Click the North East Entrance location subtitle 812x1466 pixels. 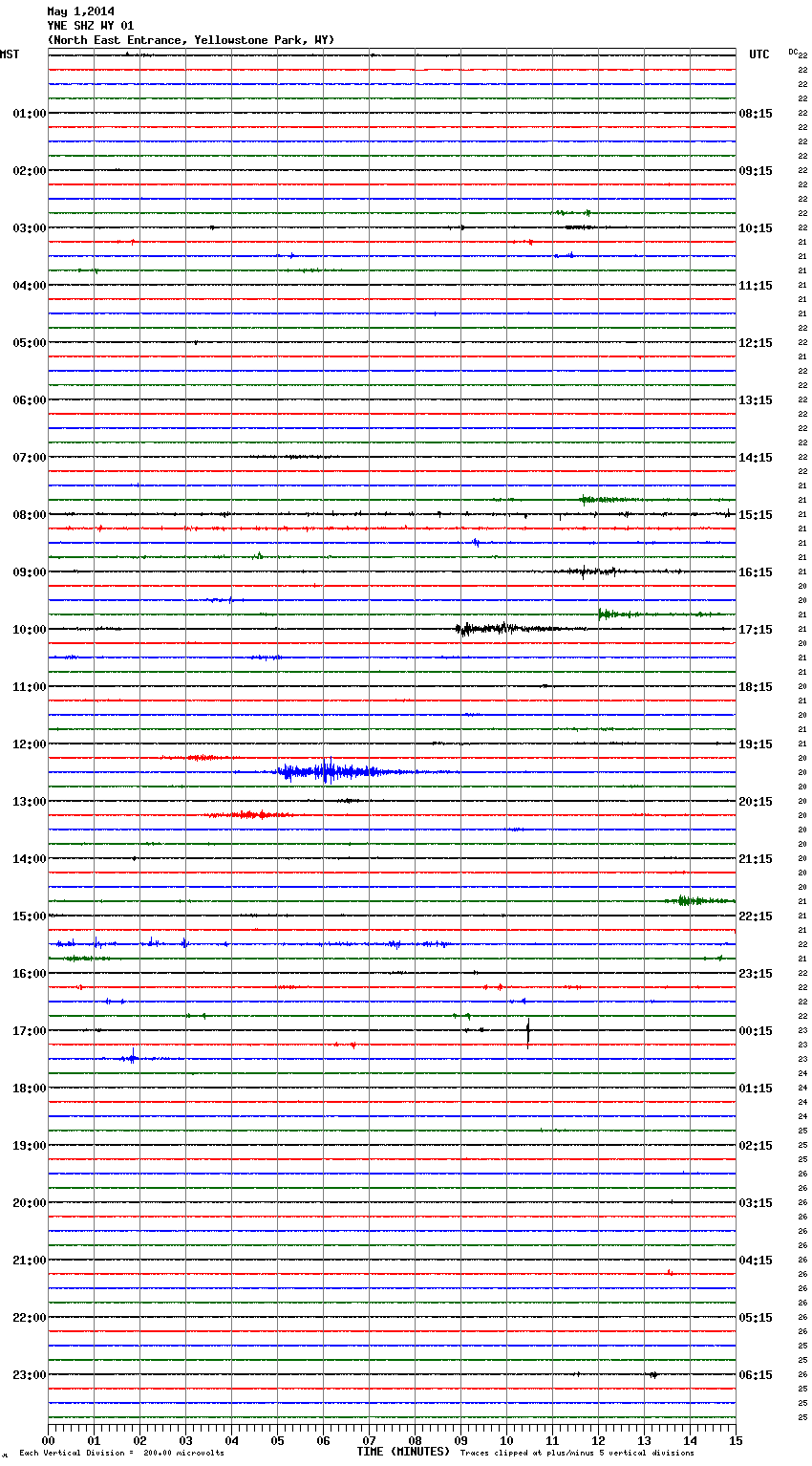(191, 40)
